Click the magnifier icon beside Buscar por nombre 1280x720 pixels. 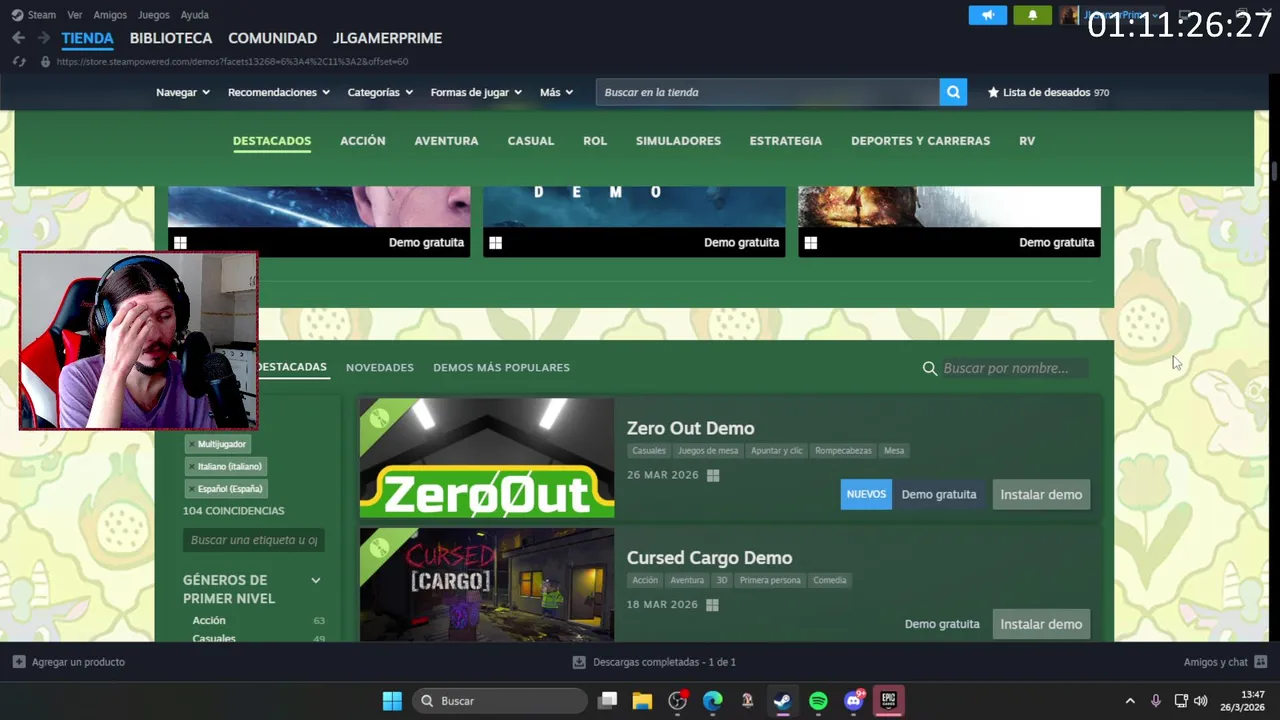930,368
